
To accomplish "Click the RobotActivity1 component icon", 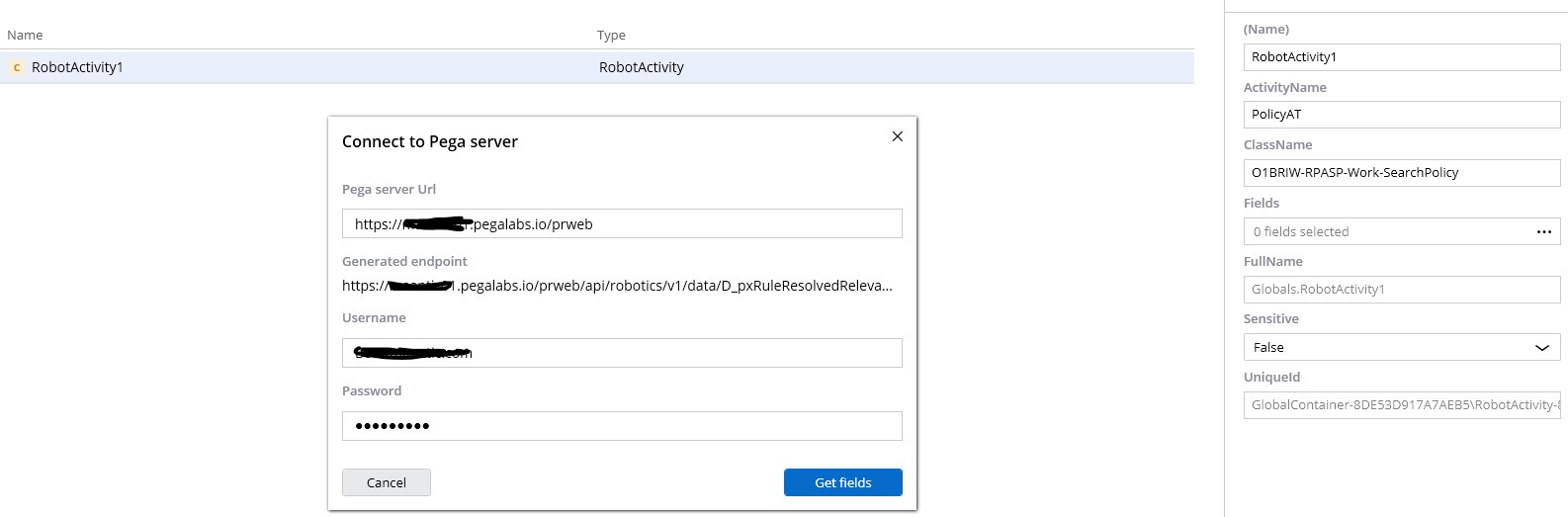I will click(x=17, y=67).
